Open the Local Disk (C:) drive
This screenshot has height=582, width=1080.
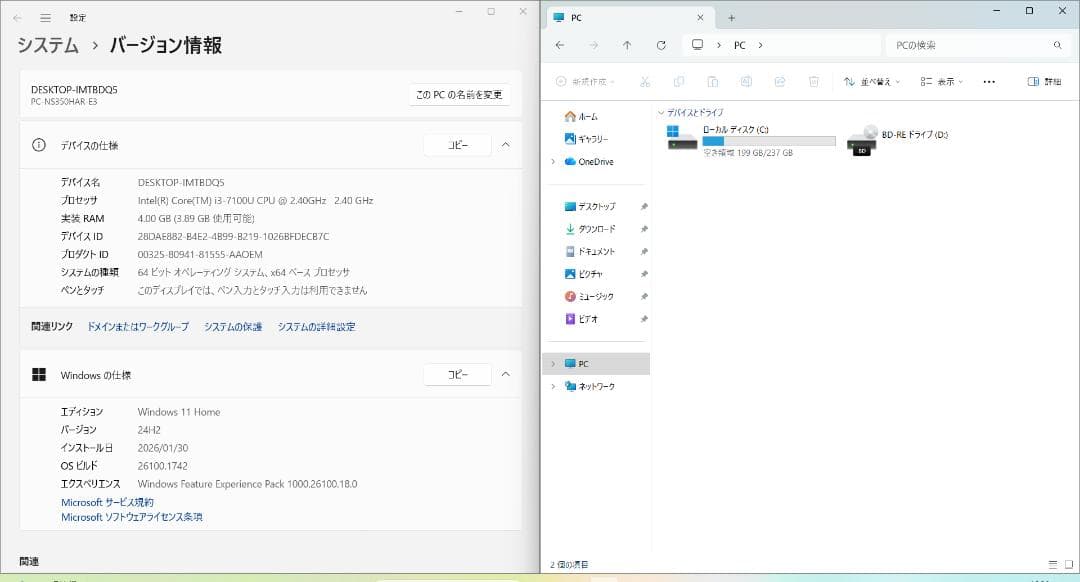pos(735,130)
